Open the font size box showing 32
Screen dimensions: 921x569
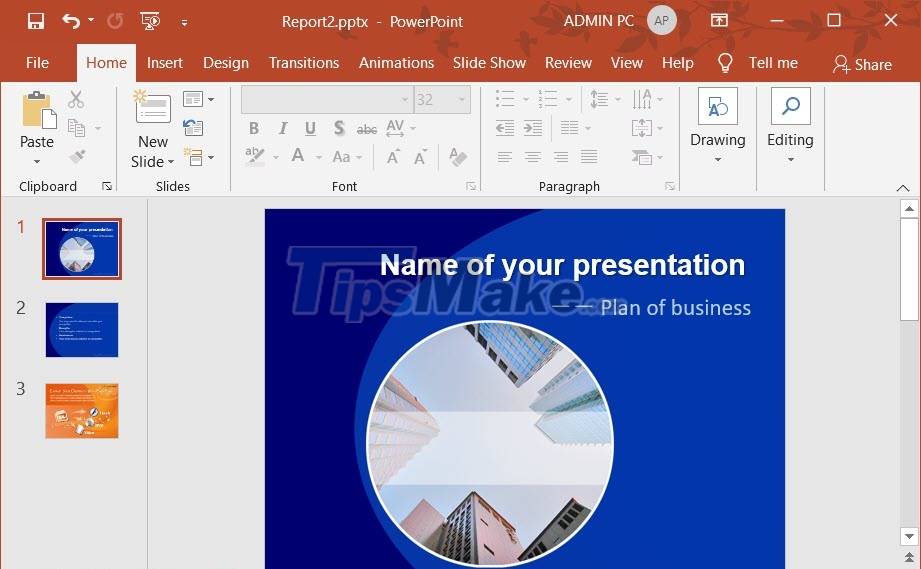click(x=442, y=99)
